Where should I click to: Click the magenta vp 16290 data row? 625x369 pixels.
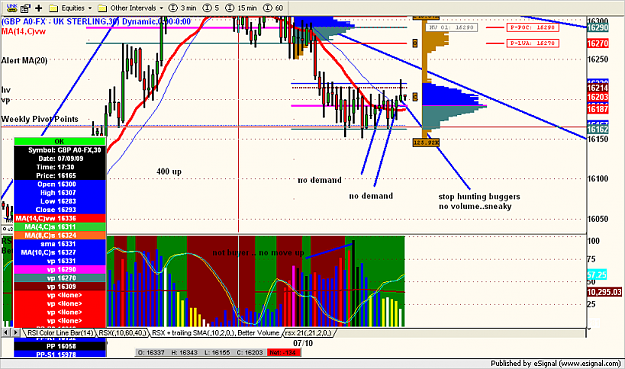click(60, 269)
